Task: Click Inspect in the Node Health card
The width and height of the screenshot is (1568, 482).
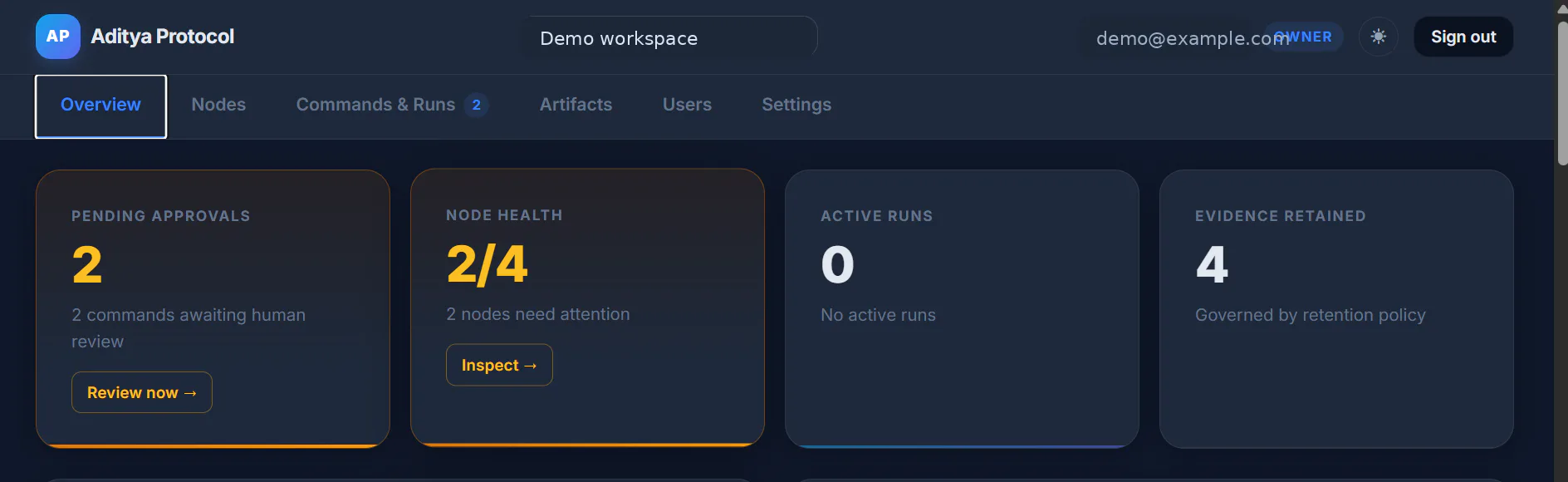Action: point(499,365)
